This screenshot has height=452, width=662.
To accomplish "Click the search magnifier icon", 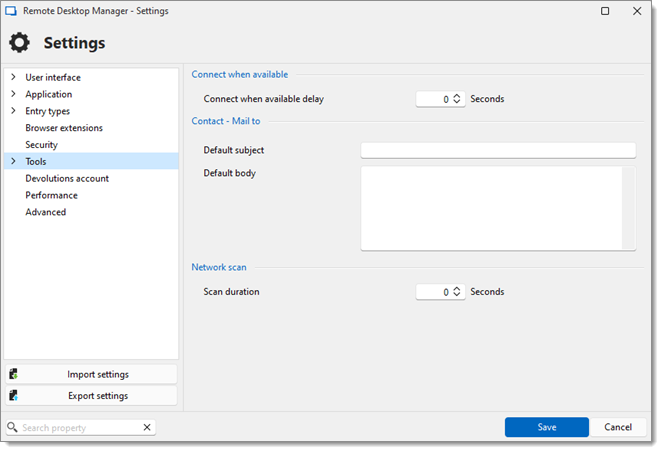I will [x=12, y=427].
